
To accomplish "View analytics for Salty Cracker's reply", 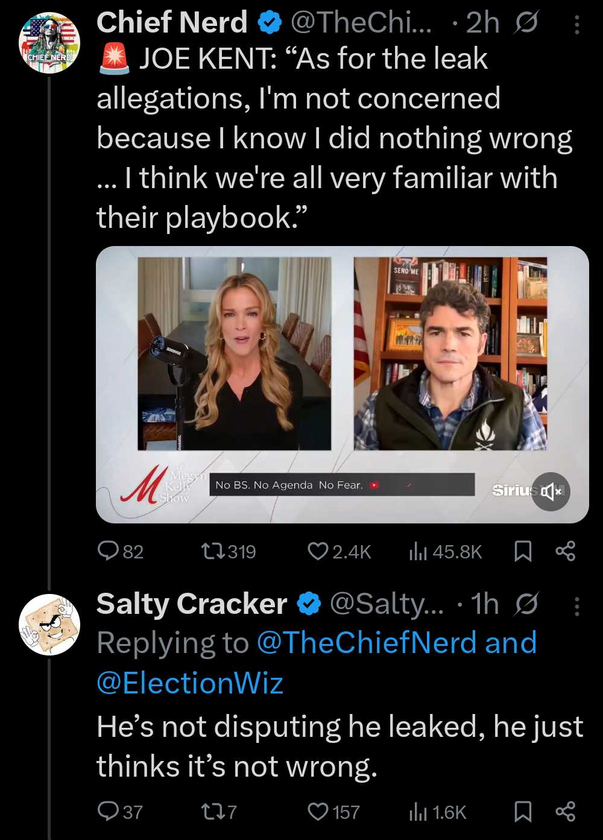I will [x=420, y=811].
